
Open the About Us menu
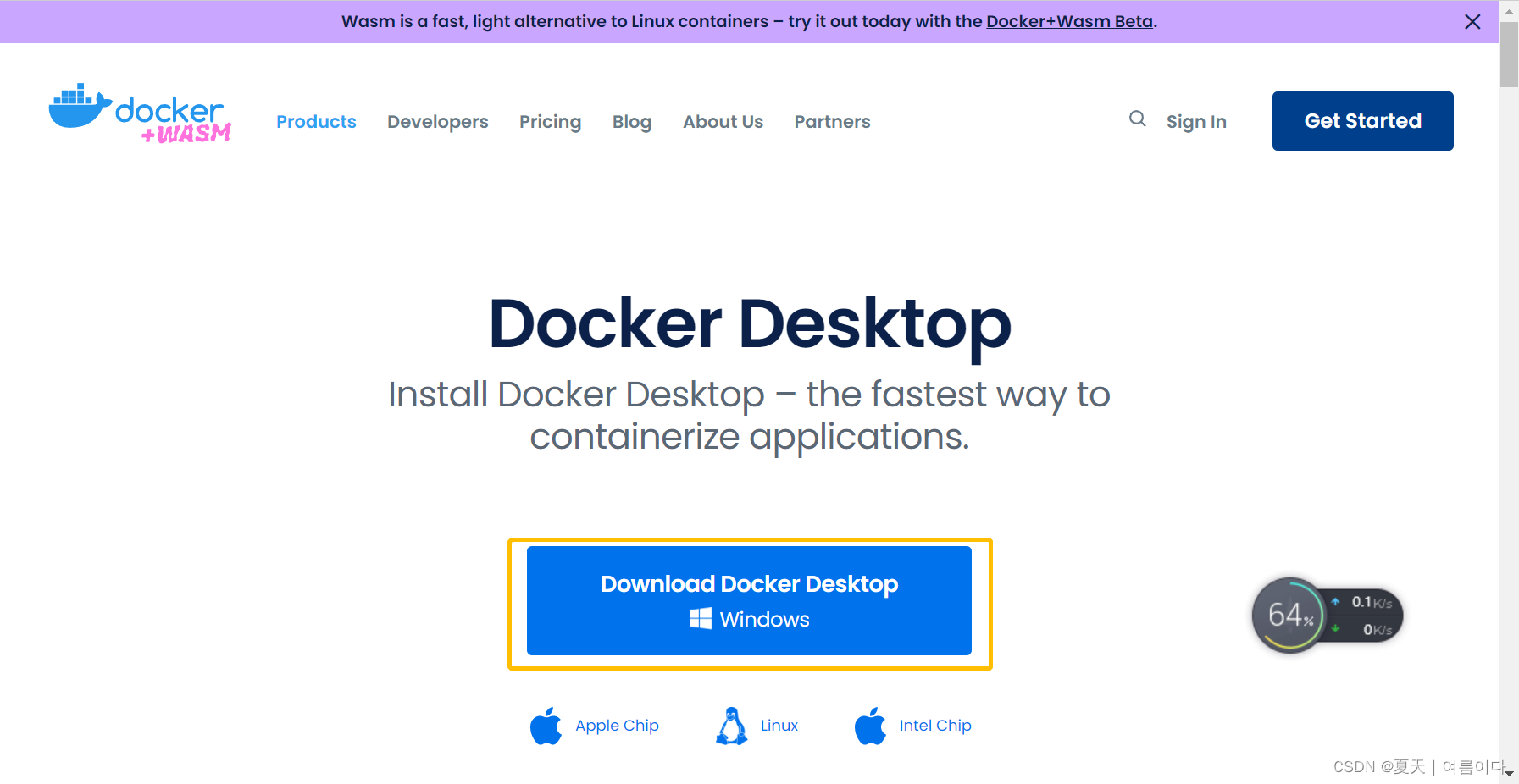(723, 122)
